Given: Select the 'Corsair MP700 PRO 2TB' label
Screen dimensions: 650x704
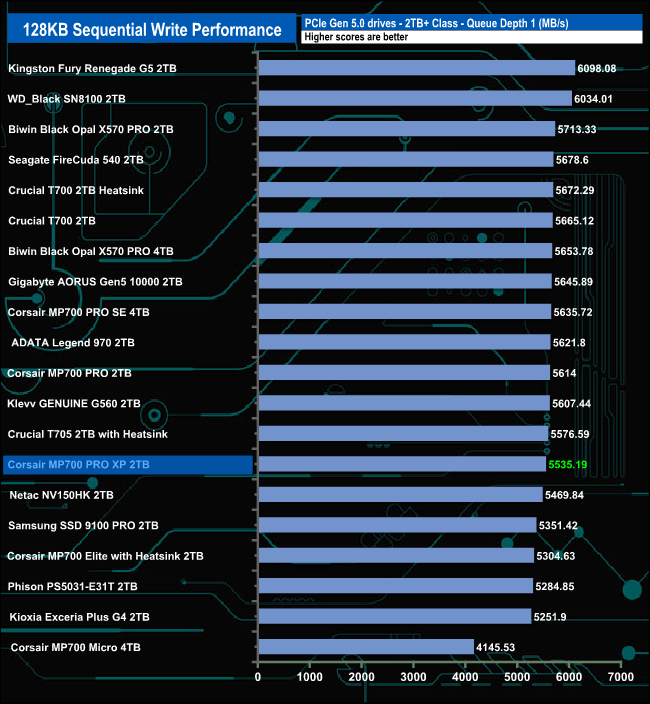Looking at the screenshot, I should point(69,374).
